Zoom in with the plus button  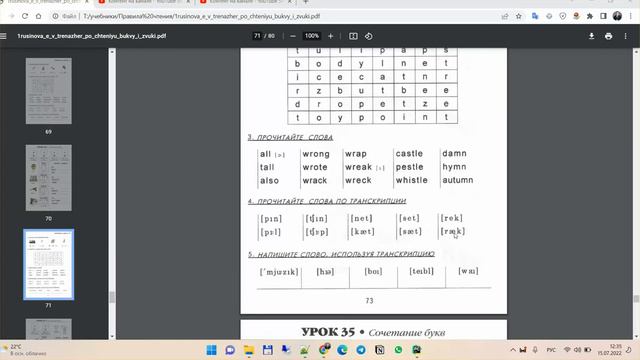click(x=331, y=36)
